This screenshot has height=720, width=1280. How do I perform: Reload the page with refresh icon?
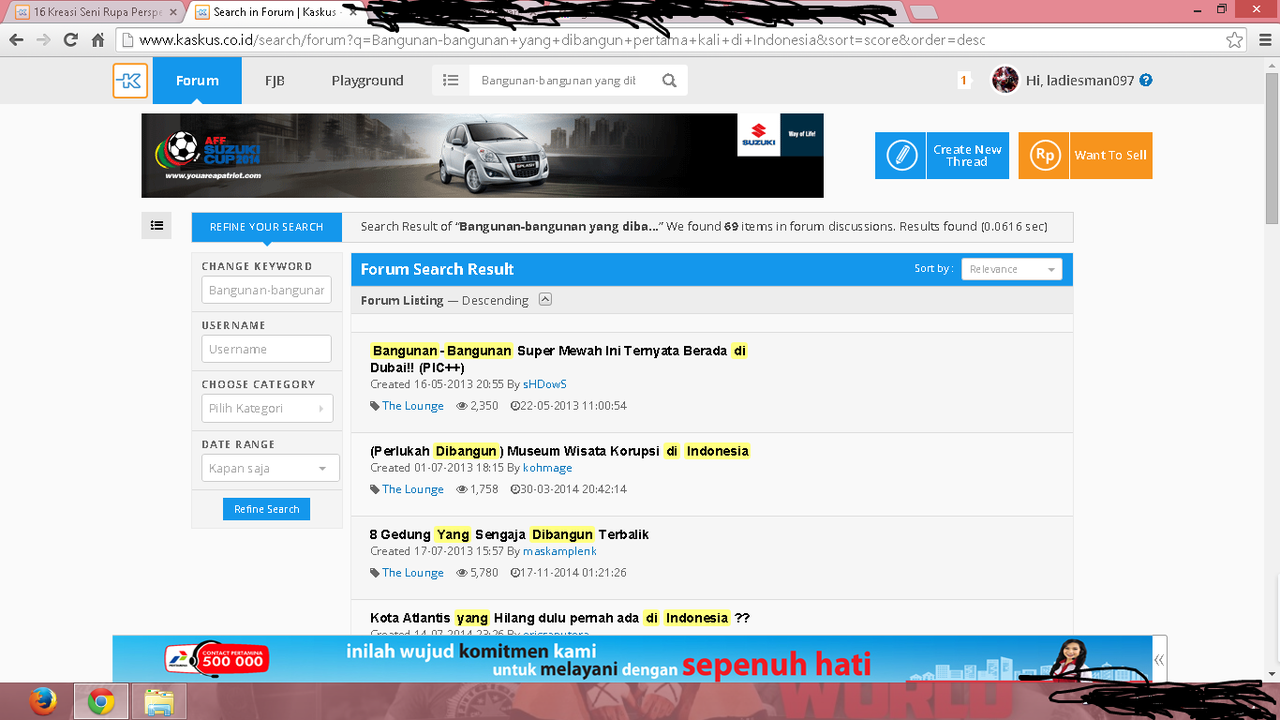click(70, 40)
